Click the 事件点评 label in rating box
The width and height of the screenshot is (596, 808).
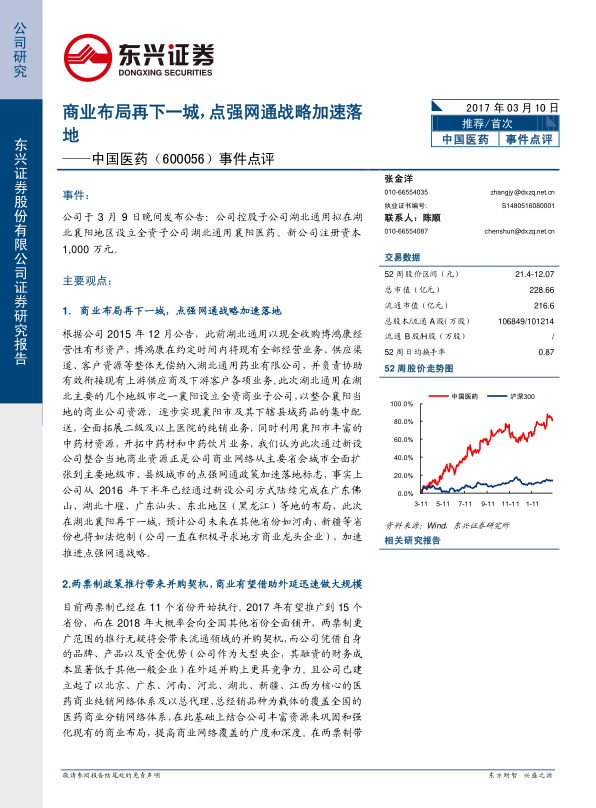coord(529,140)
